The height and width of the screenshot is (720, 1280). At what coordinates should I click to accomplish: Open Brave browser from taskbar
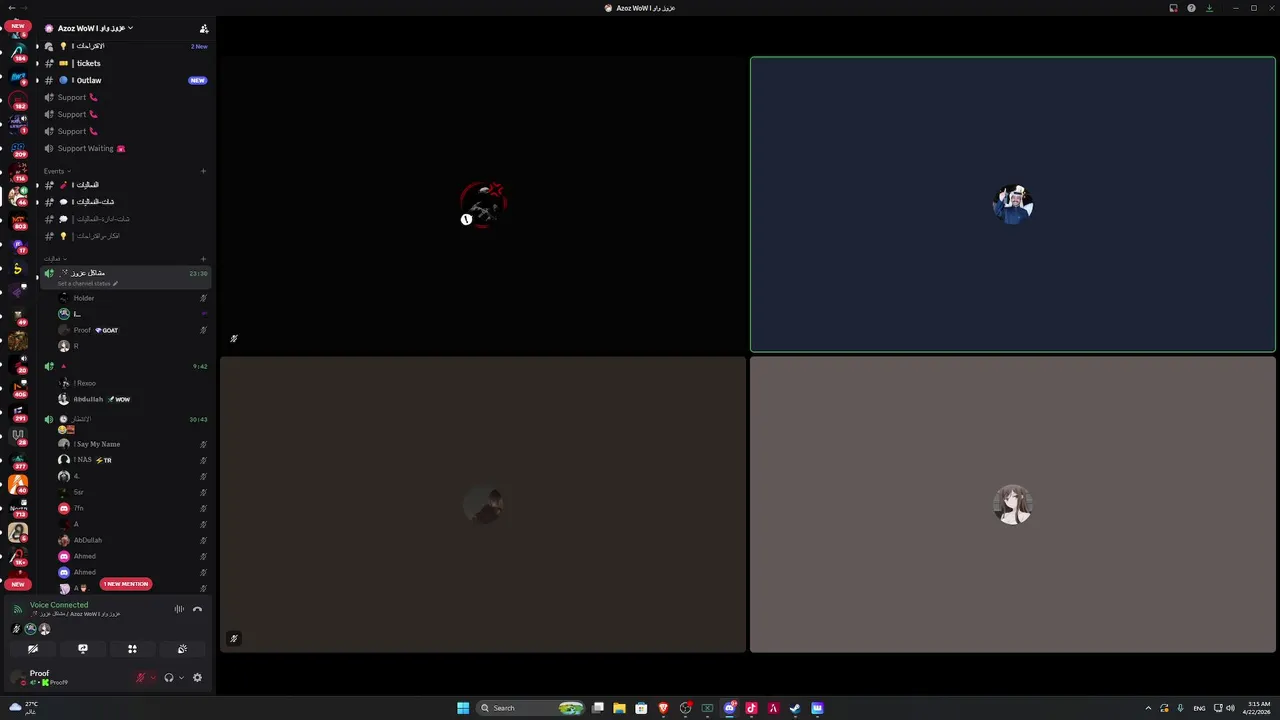(x=663, y=708)
